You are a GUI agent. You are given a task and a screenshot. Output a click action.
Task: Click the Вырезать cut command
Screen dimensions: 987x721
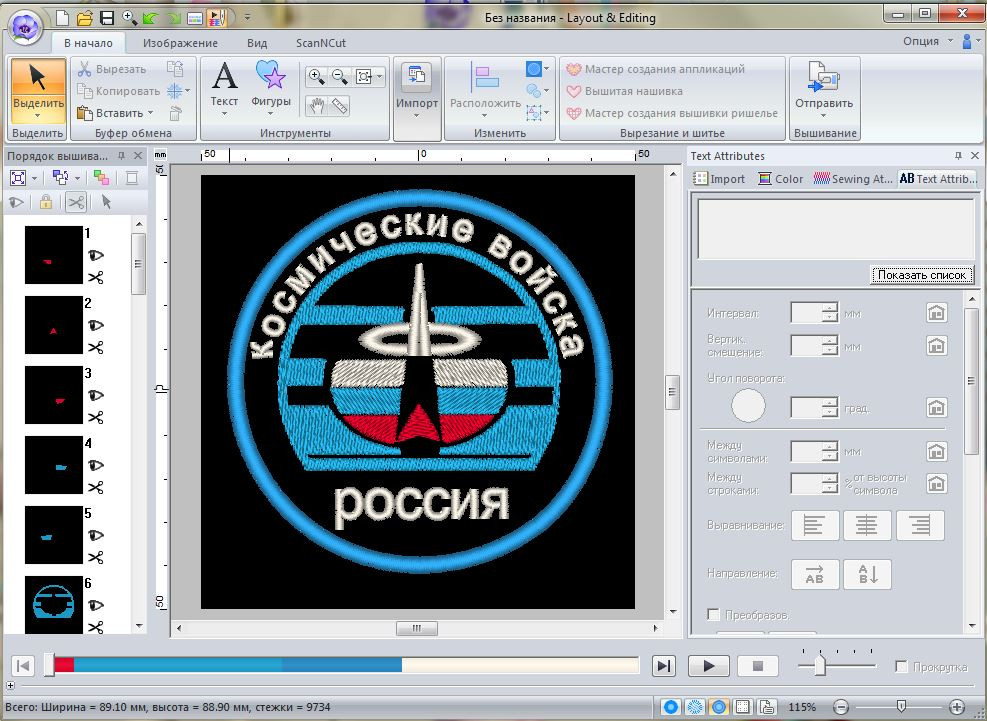coord(111,69)
